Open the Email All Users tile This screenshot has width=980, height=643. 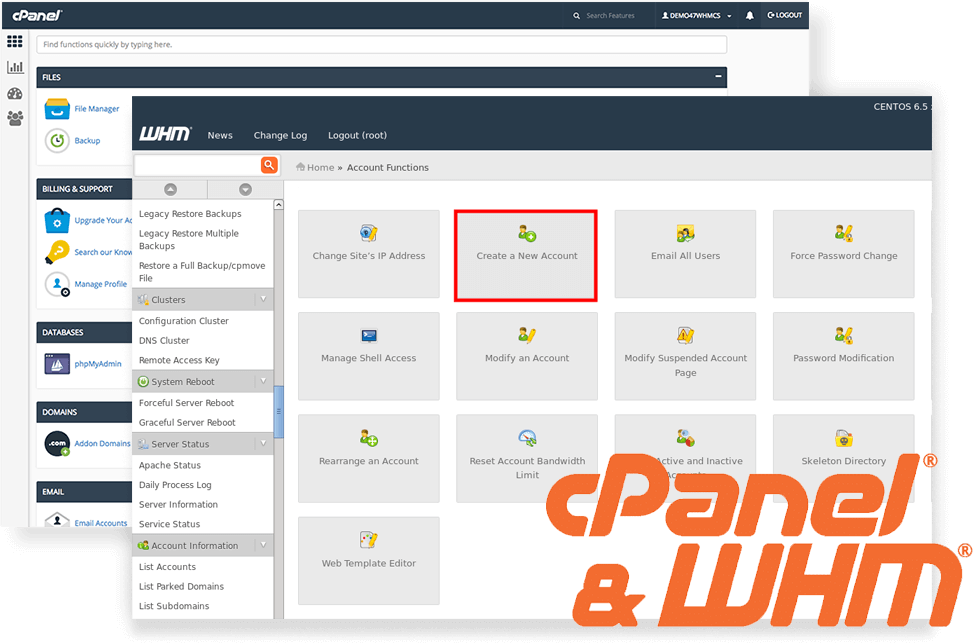pos(685,254)
